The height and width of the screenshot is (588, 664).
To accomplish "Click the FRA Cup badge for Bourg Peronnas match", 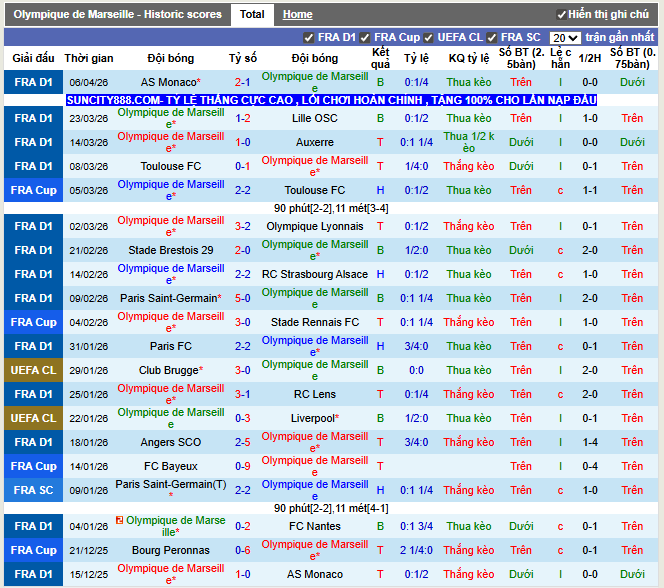I will tap(33, 550).
